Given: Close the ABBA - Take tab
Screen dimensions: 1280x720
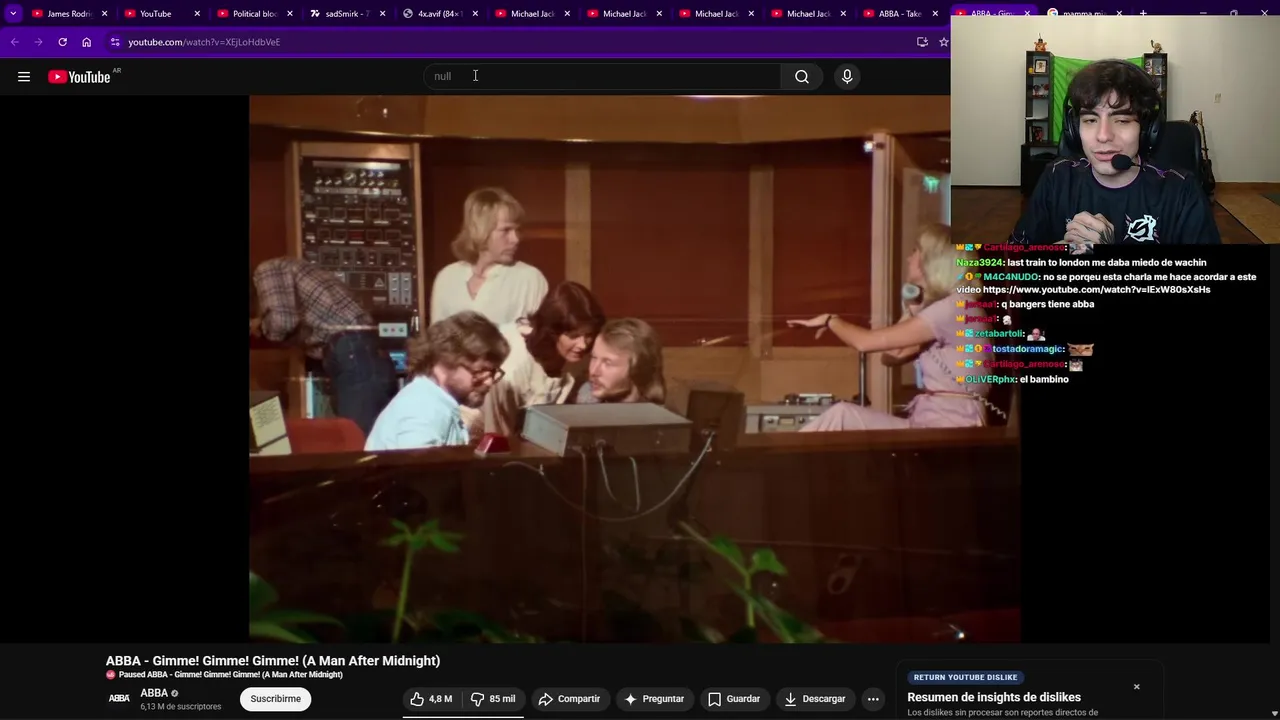Looking at the screenshot, I should coord(935,14).
